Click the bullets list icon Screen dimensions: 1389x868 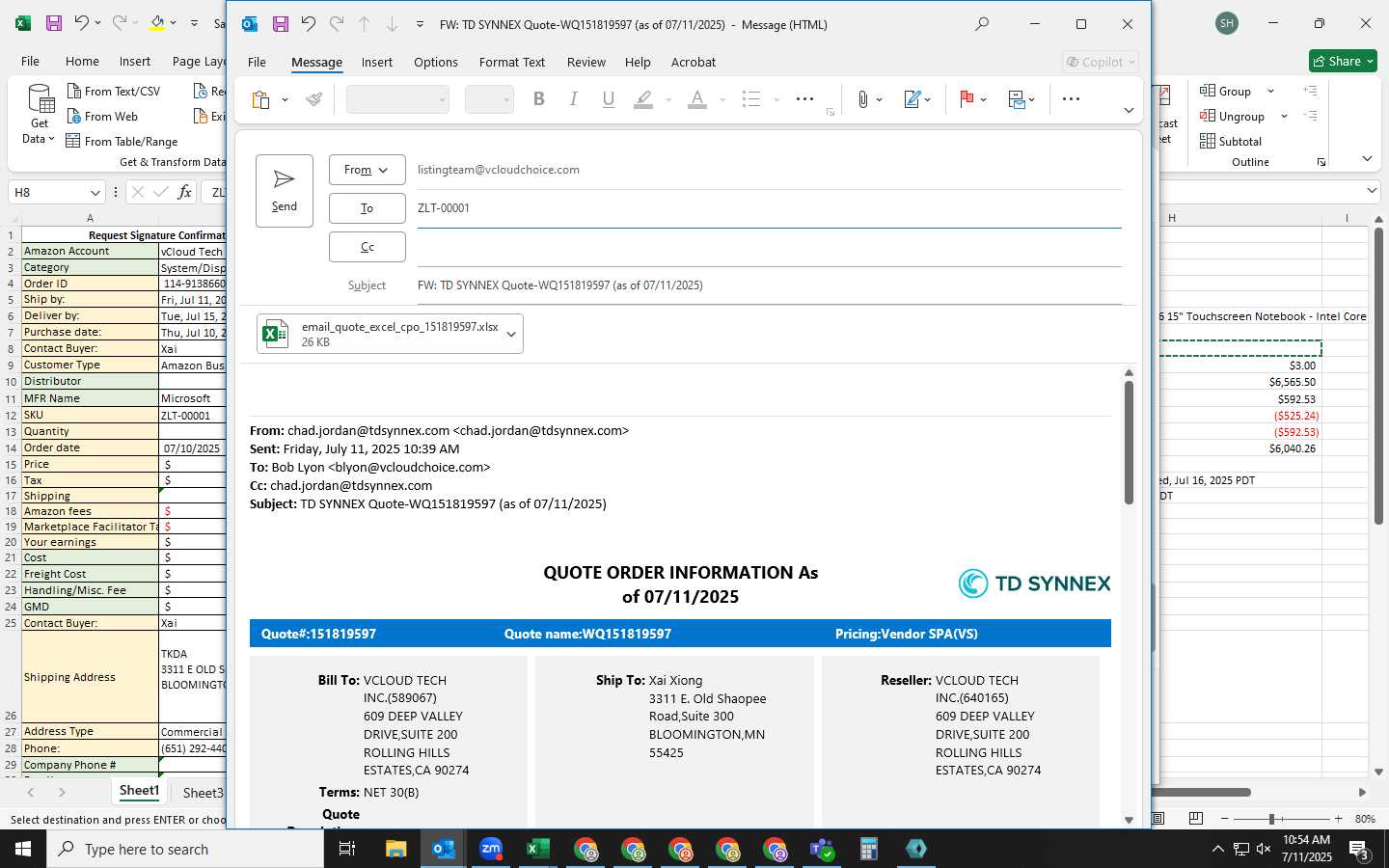point(751,98)
